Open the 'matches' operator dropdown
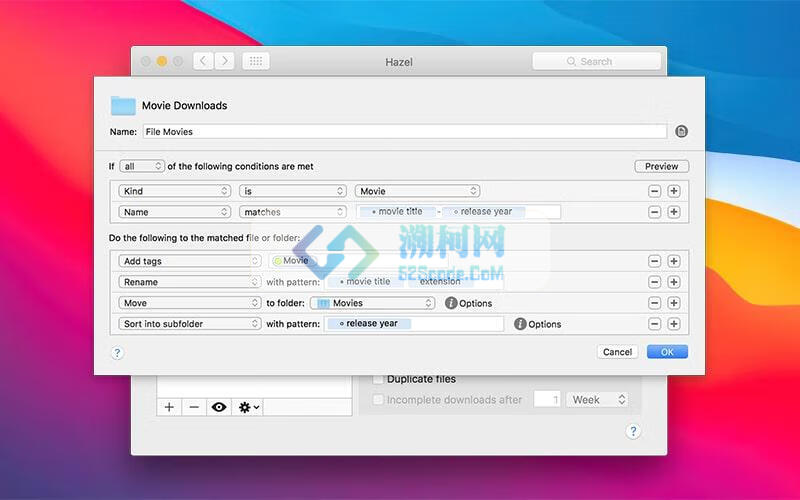 pyautogui.click(x=293, y=212)
